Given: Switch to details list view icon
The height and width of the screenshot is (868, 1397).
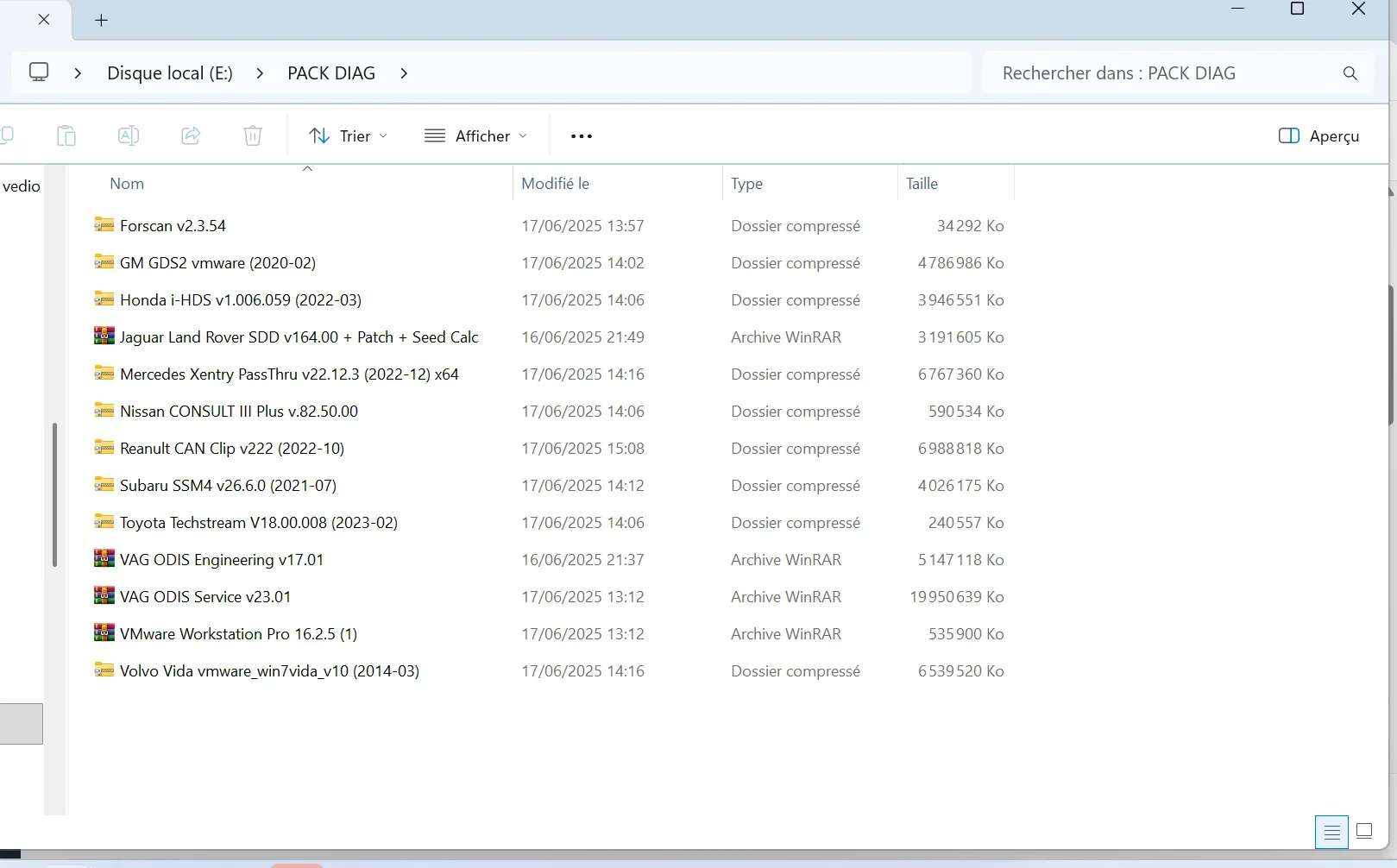Looking at the screenshot, I should point(1331,832).
